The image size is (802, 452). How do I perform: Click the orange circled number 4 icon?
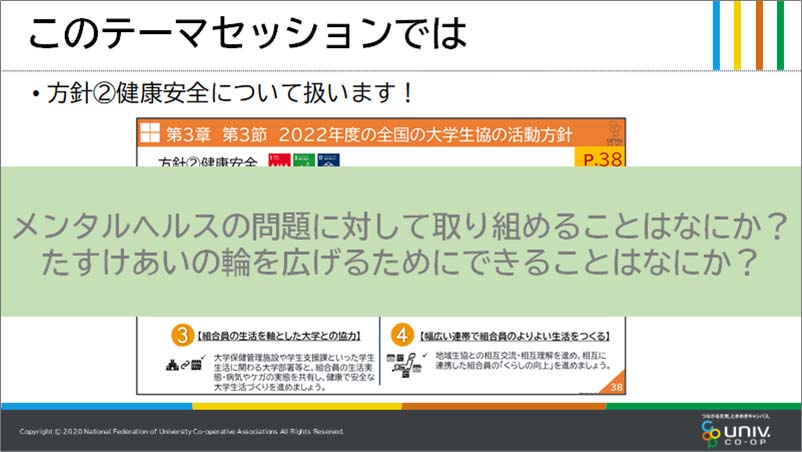404,334
